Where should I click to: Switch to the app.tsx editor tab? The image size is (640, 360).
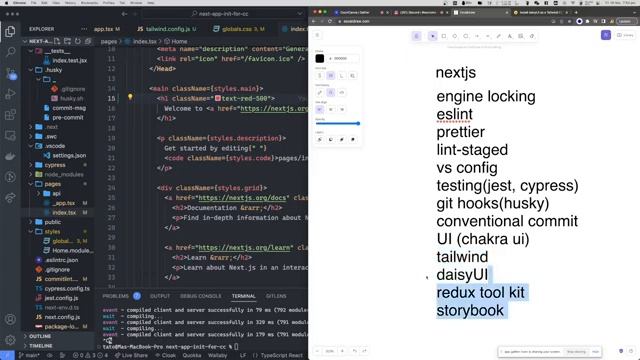[106, 29]
